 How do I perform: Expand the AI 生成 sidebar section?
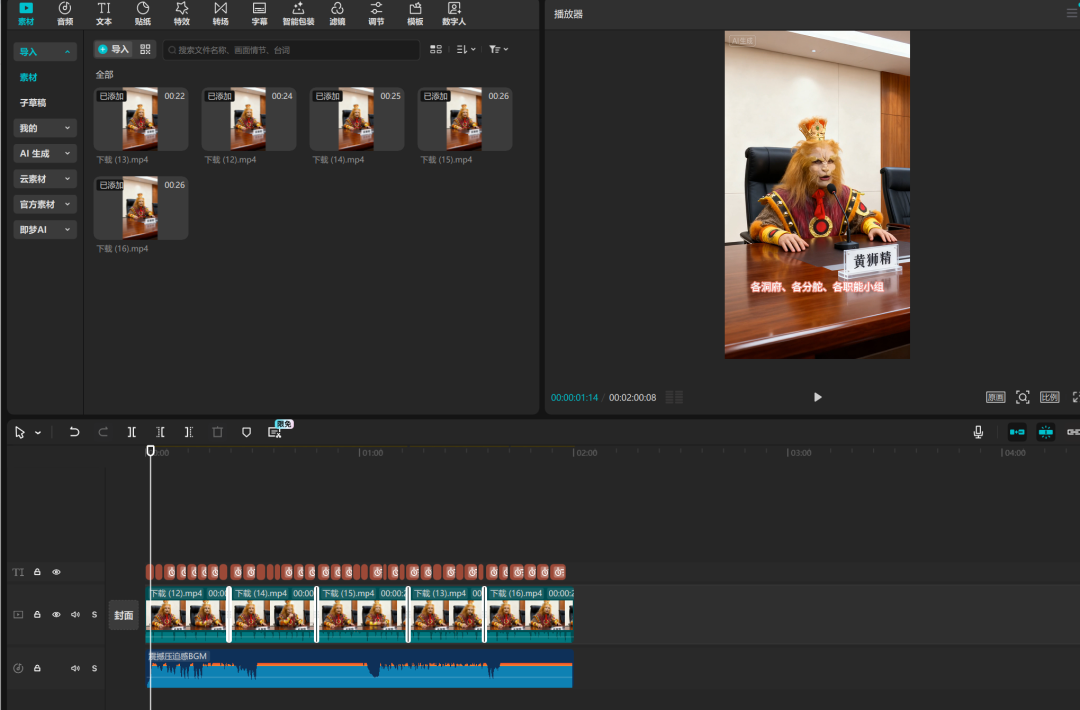(x=45, y=153)
